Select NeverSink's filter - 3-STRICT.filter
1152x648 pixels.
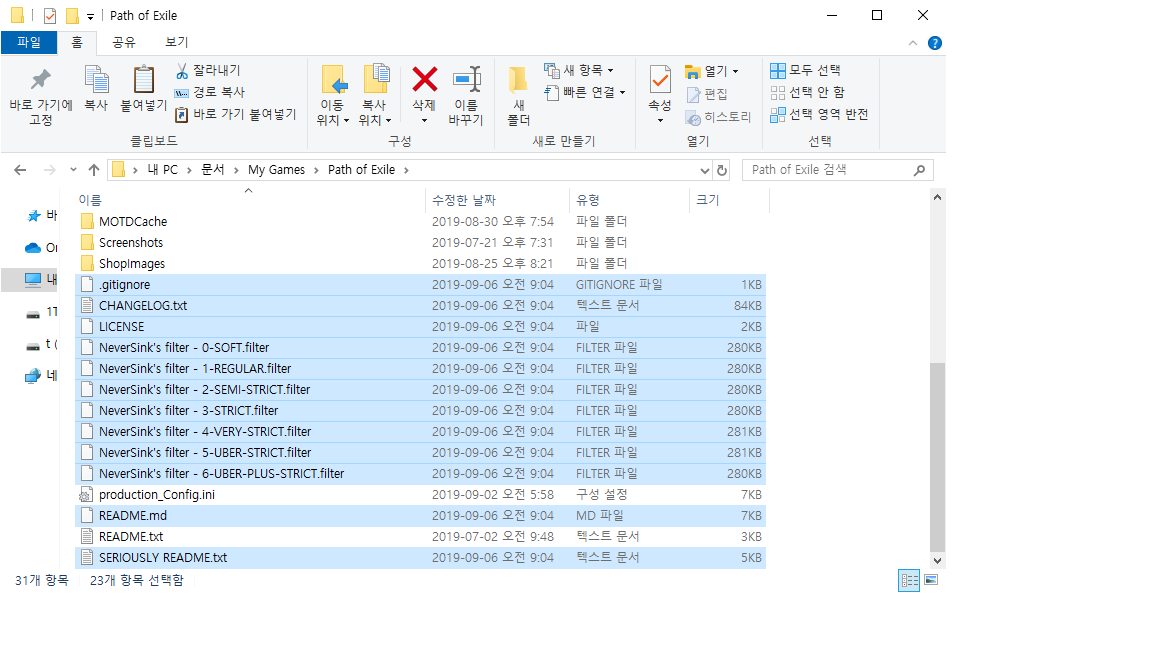tap(420, 411)
